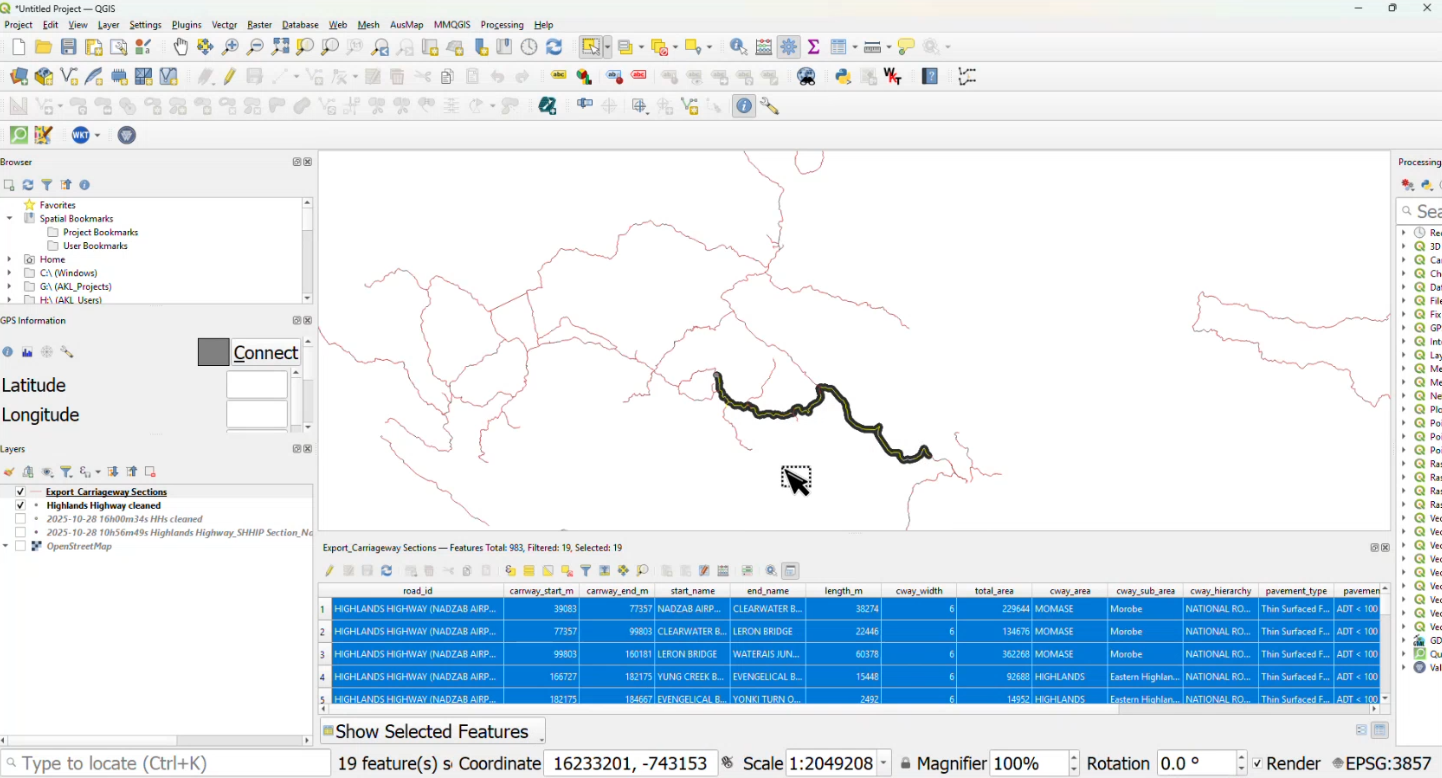
Task: Expand the Home folder in Browser
Action: pos(9,259)
